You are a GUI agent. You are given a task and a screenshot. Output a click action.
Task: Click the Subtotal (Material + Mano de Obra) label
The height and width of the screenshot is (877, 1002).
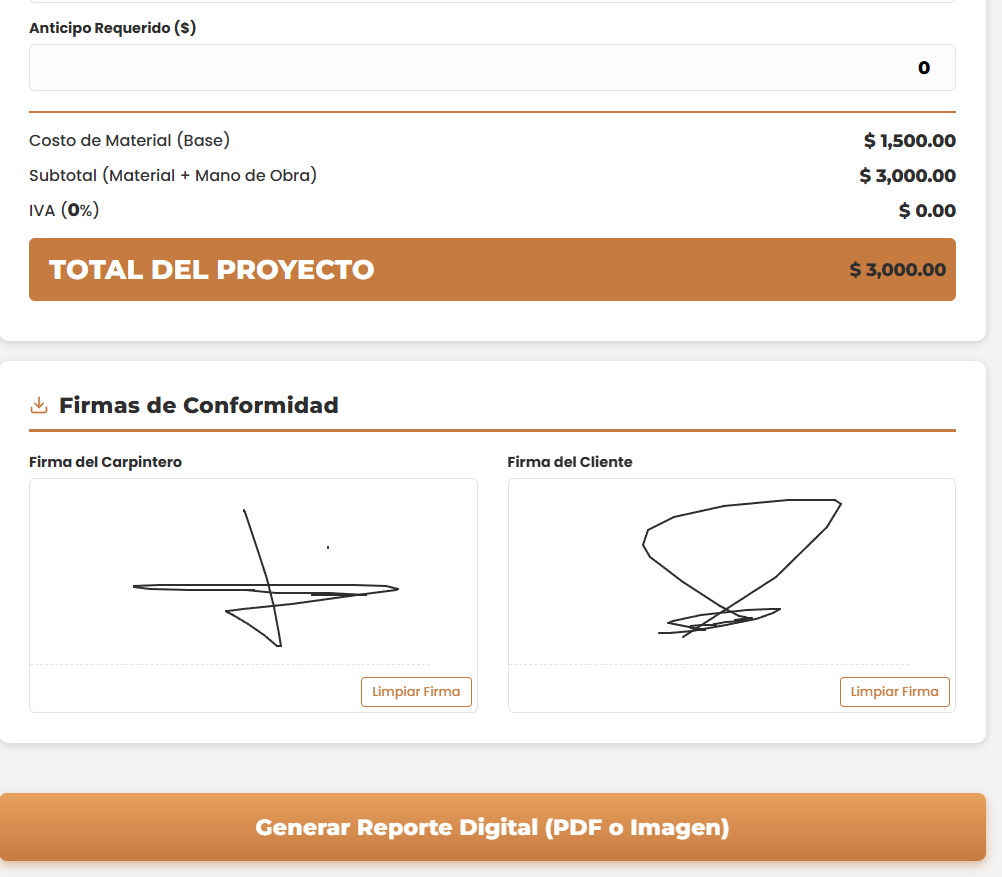tap(173, 176)
